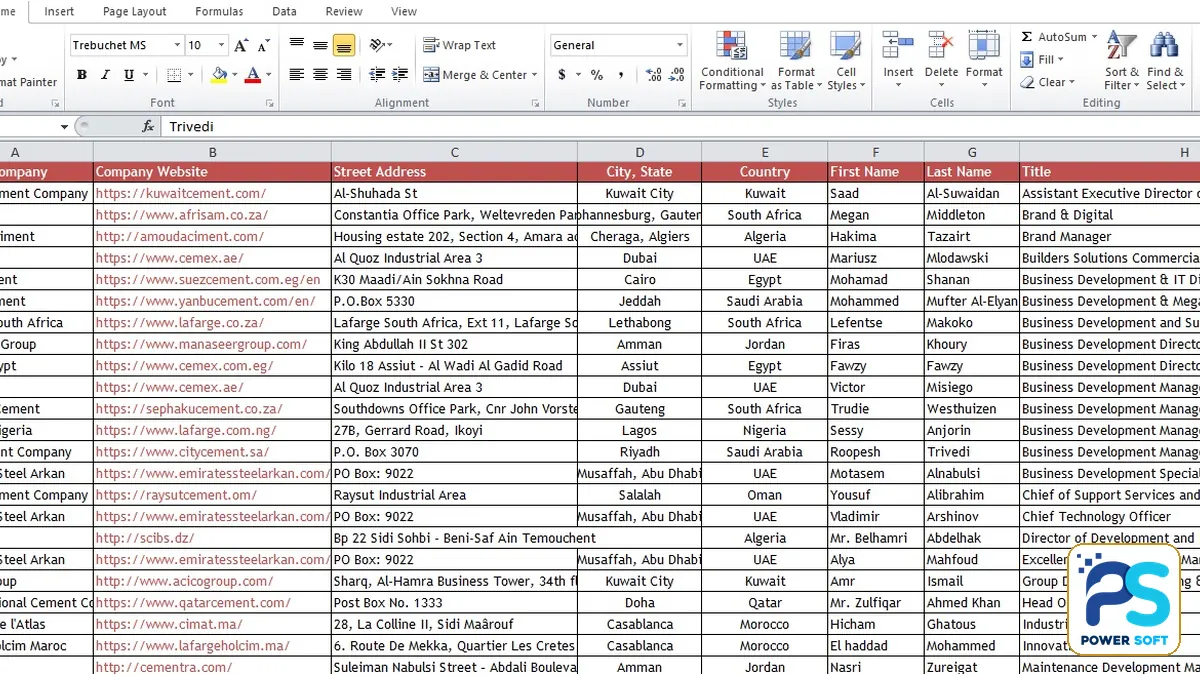This screenshot has height=675, width=1200.
Task: Apply yellow Fill Color bucket
Action: pos(219,75)
